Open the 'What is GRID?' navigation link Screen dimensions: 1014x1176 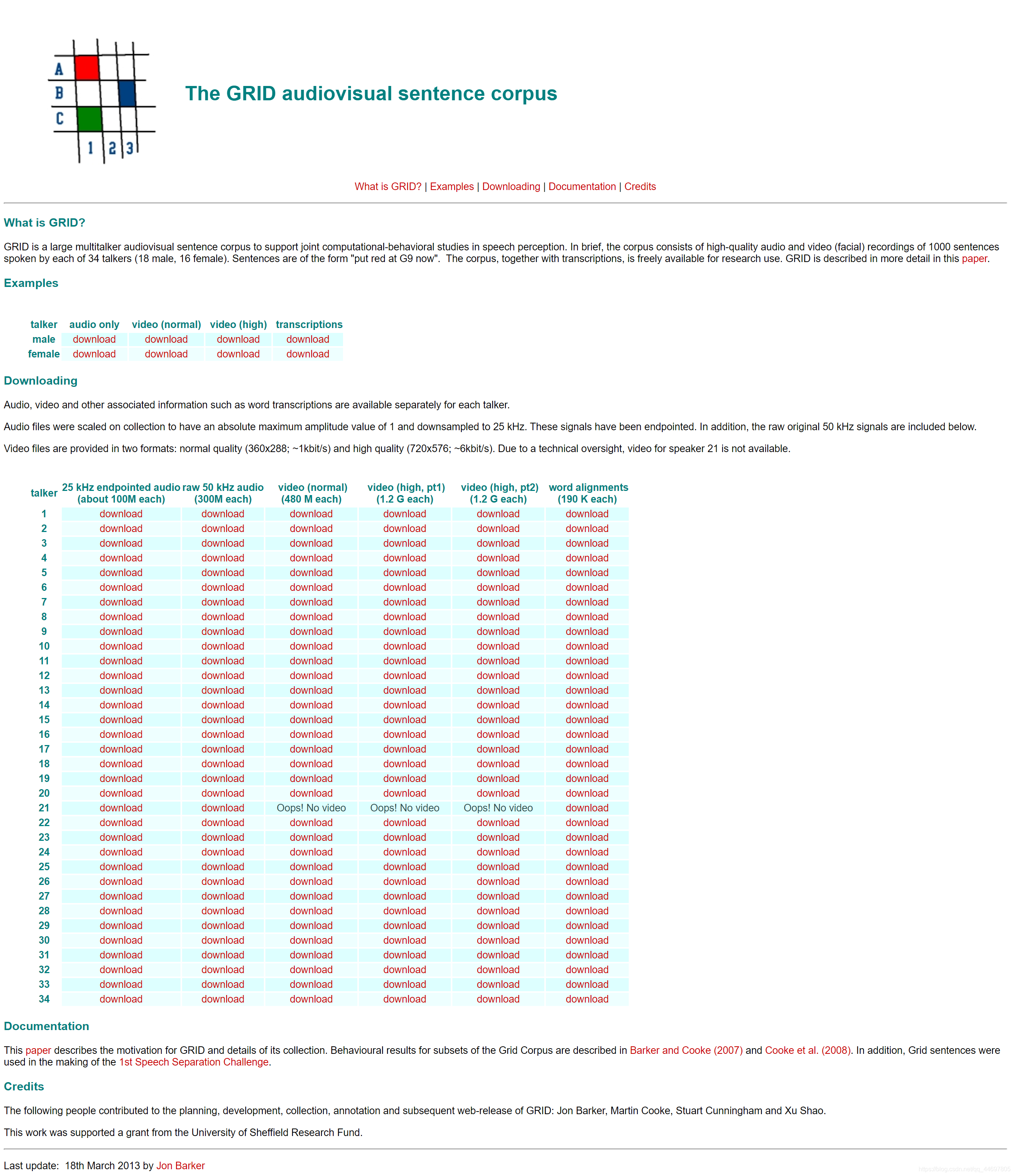click(388, 187)
